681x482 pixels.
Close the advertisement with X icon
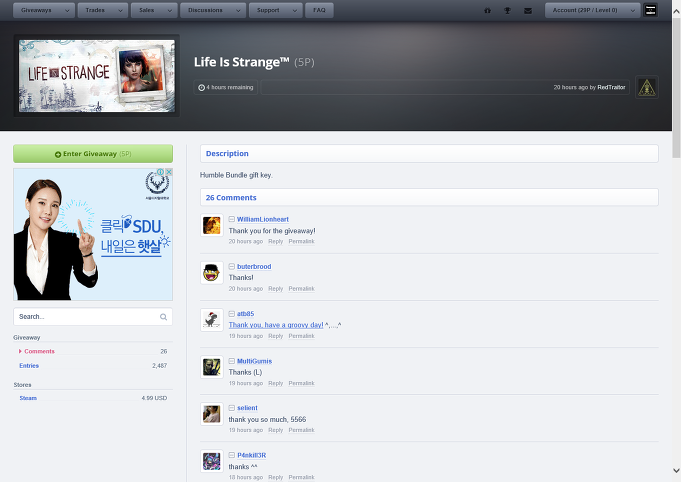coord(169,172)
